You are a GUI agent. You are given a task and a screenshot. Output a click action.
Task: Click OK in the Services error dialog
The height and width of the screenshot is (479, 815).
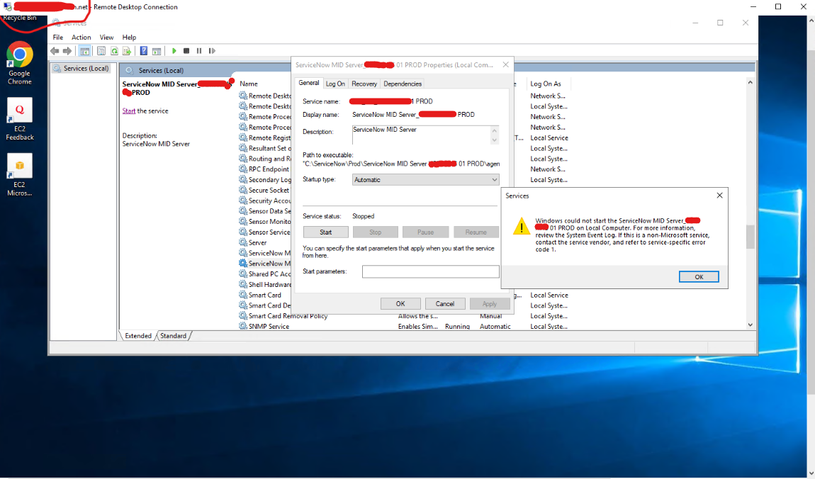[x=698, y=277]
